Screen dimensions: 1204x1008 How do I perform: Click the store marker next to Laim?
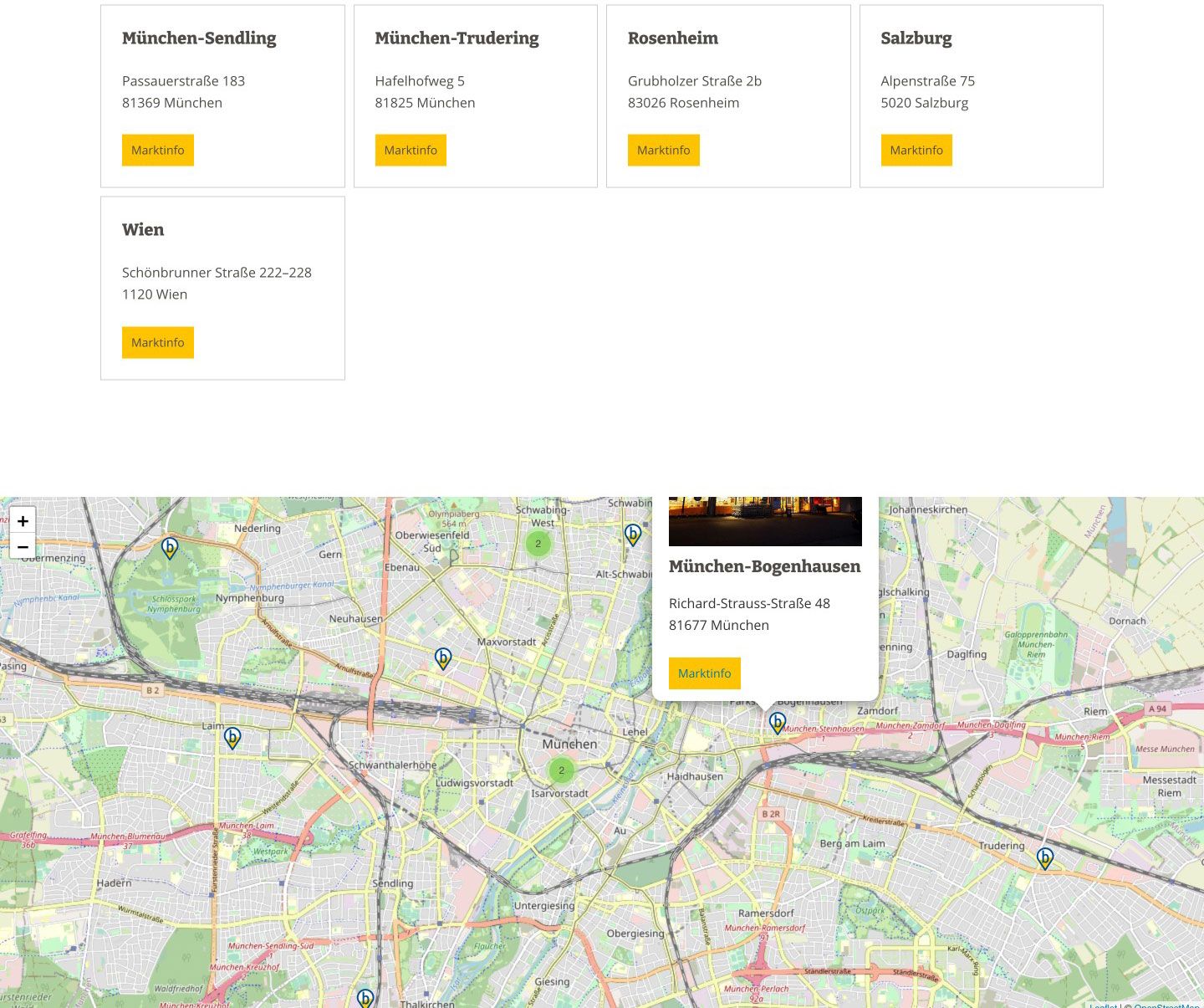pos(232,737)
